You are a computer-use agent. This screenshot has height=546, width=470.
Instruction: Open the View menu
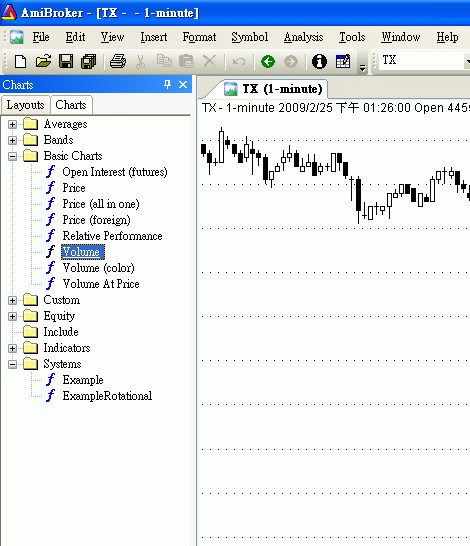pyautogui.click(x=112, y=37)
